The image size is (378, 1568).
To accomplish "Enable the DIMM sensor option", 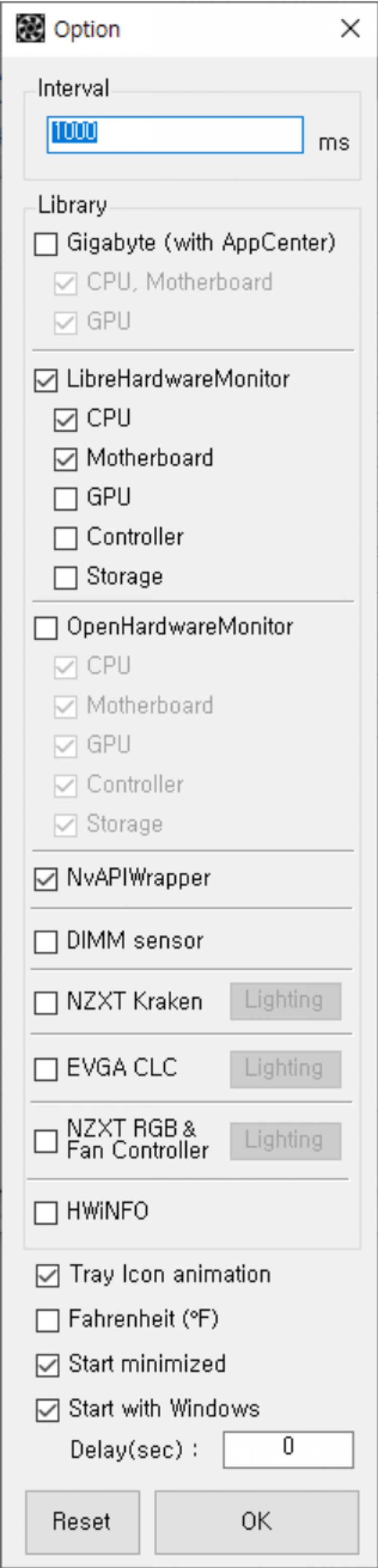I will coord(46,942).
